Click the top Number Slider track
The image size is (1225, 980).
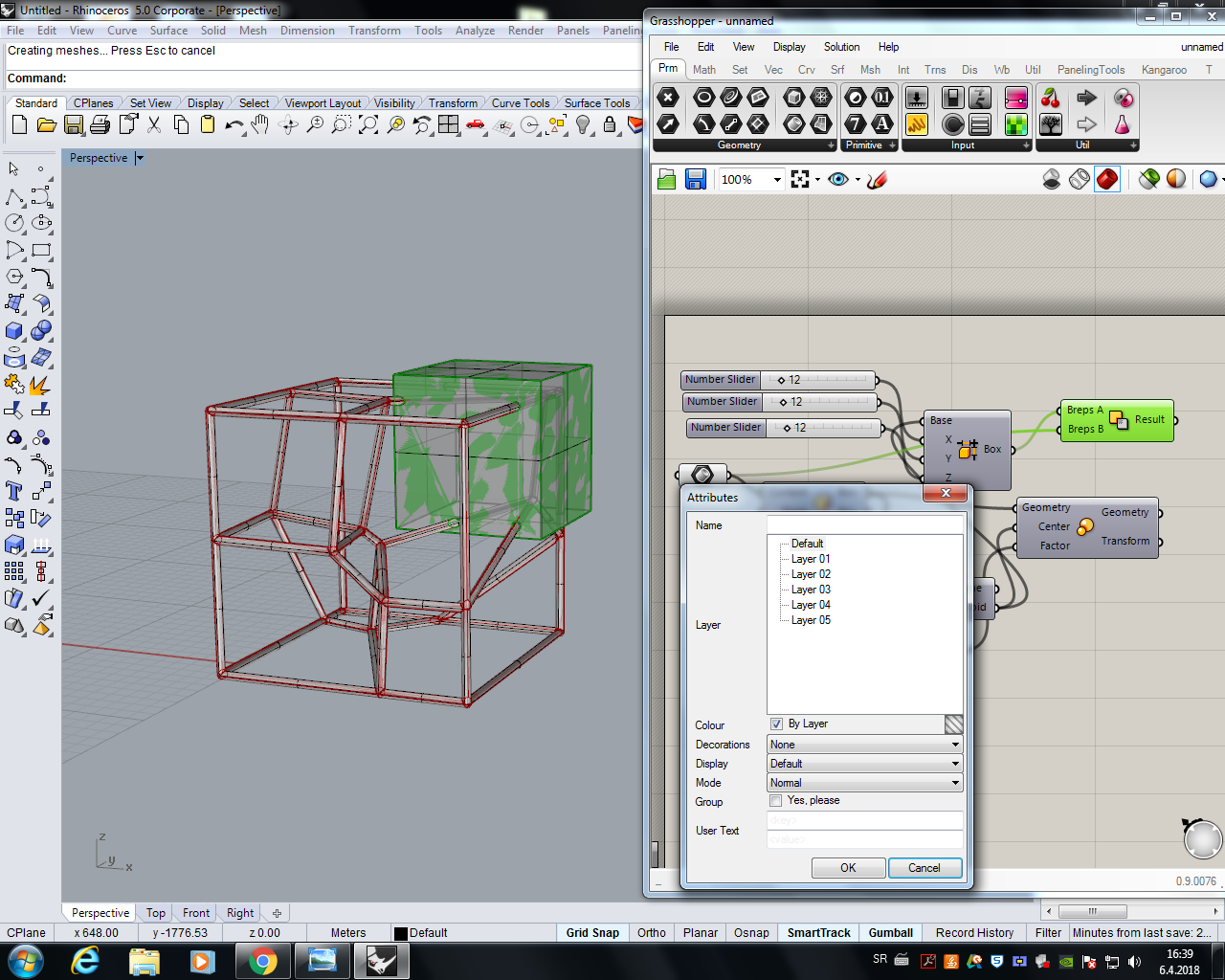pyautogui.click(x=818, y=380)
